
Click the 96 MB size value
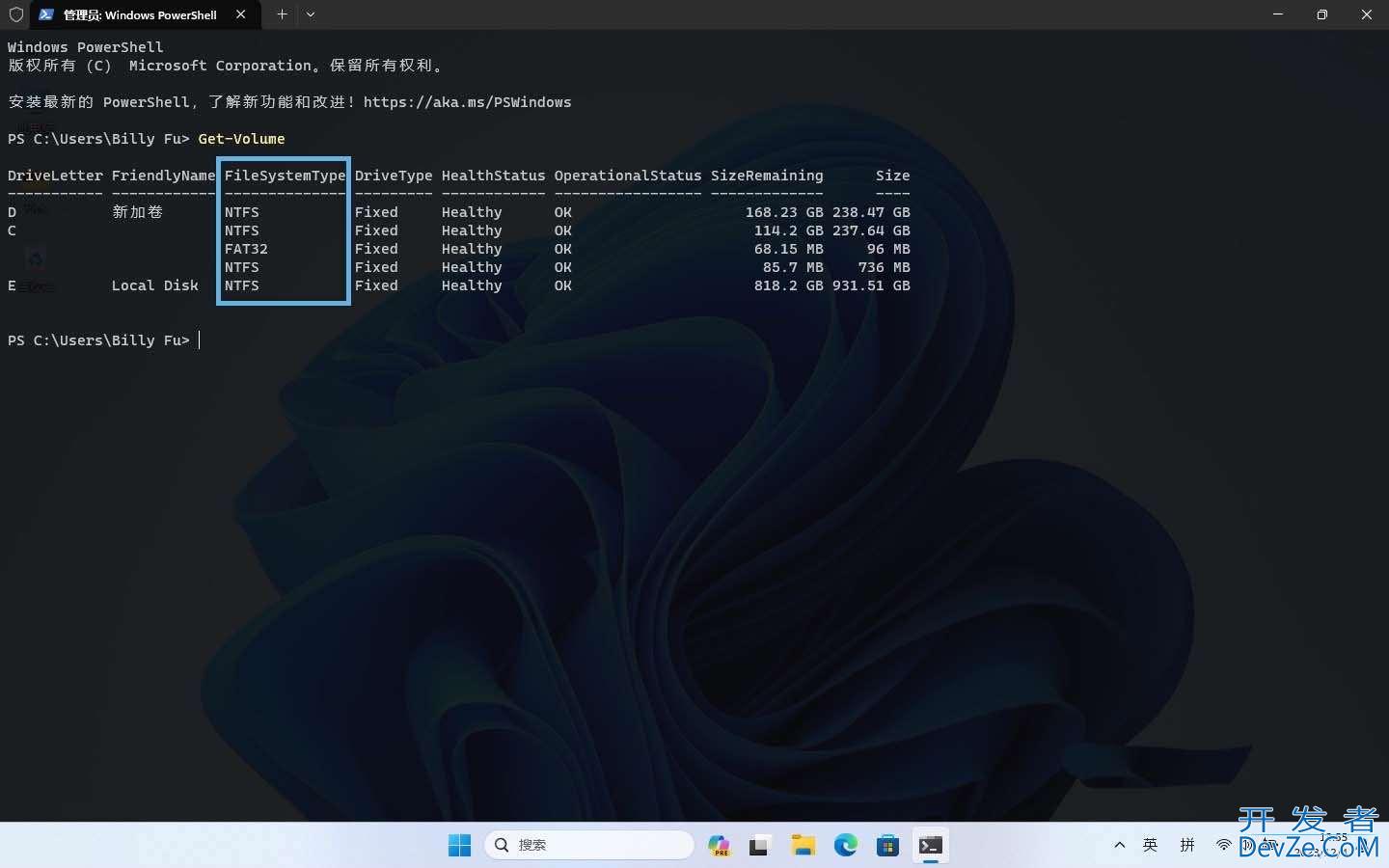click(x=888, y=249)
